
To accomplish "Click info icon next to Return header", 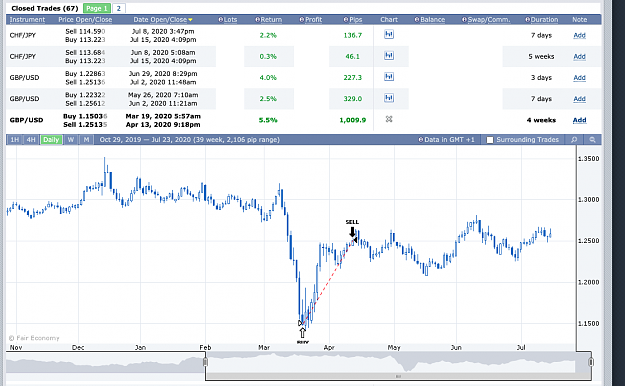I will click(x=257, y=20).
